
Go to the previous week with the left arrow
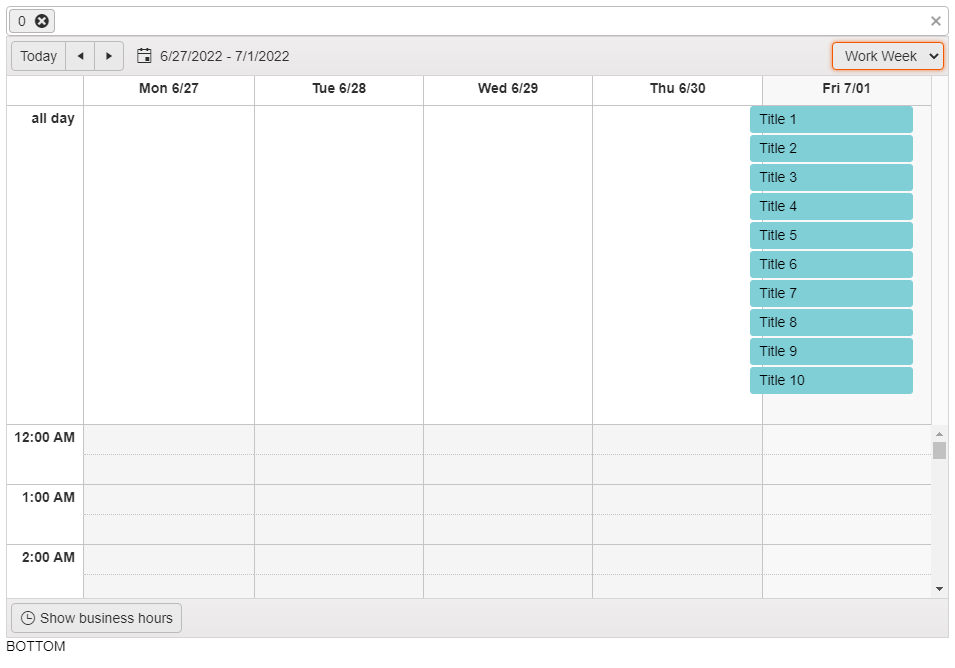(80, 56)
